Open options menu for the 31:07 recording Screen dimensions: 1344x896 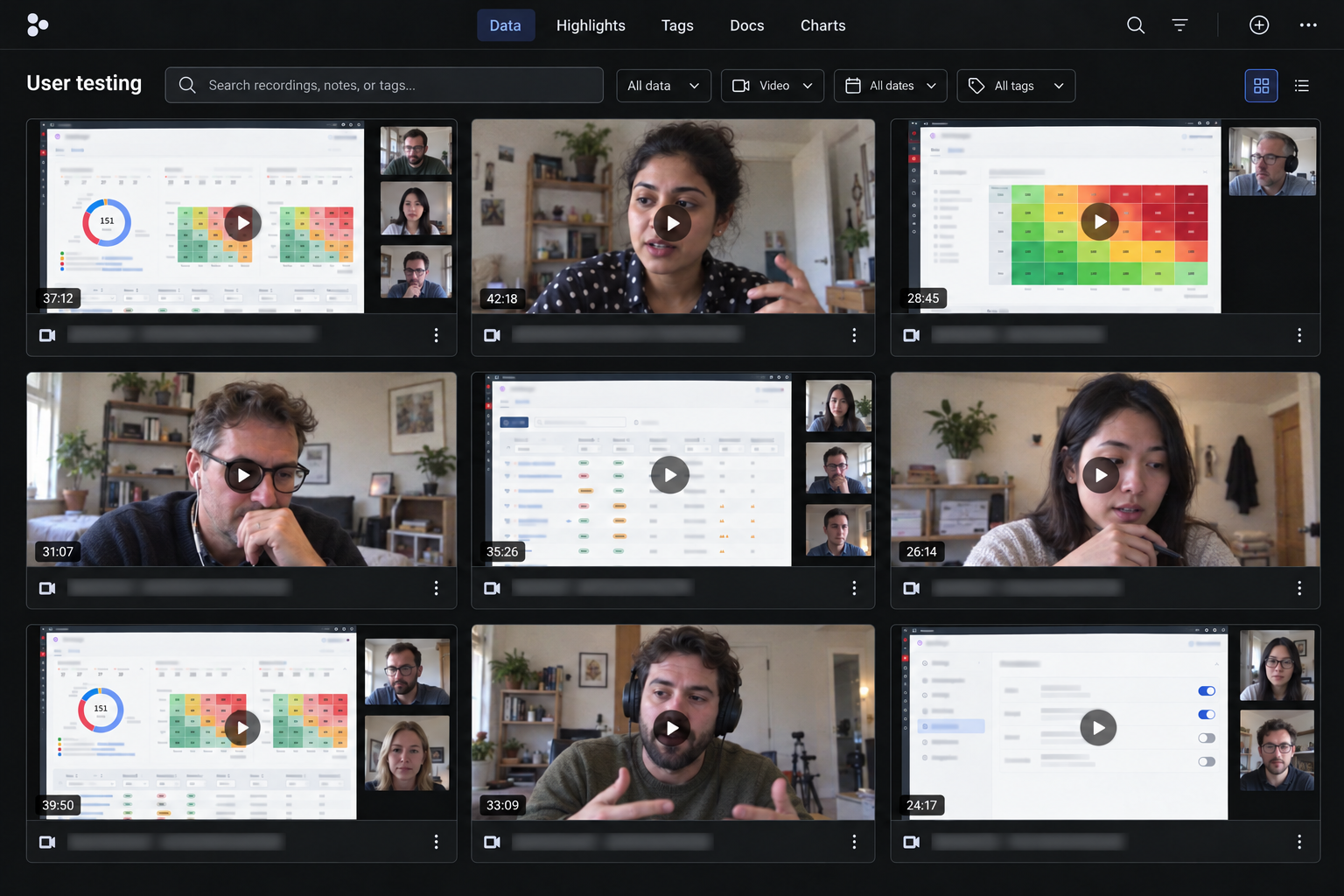[x=436, y=588]
